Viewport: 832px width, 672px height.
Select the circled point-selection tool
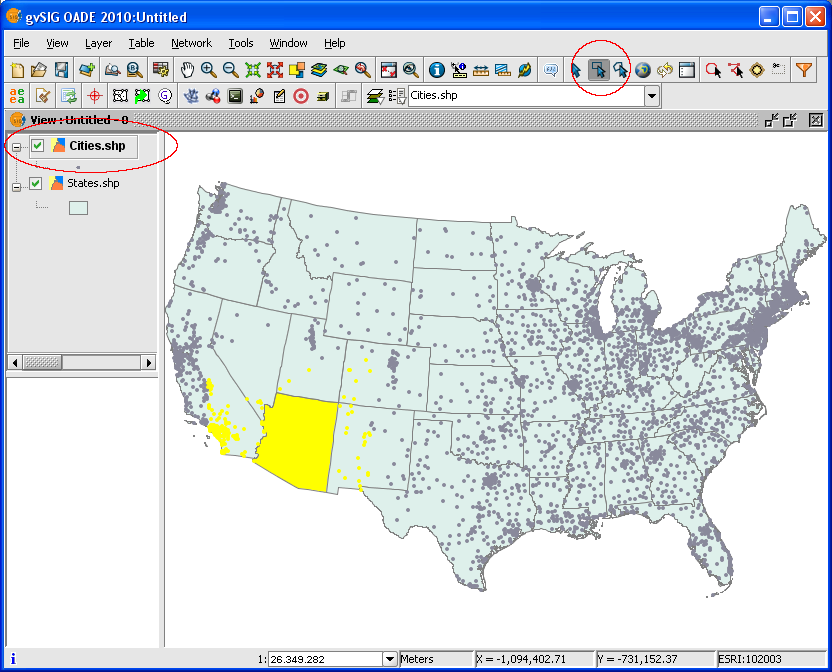[596, 70]
